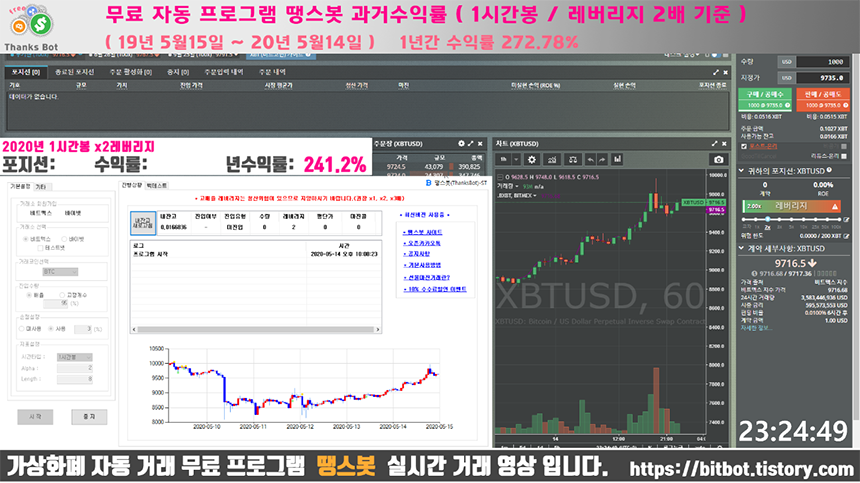
Task: Select stop-loss used radio
Action: click(x=50, y=329)
